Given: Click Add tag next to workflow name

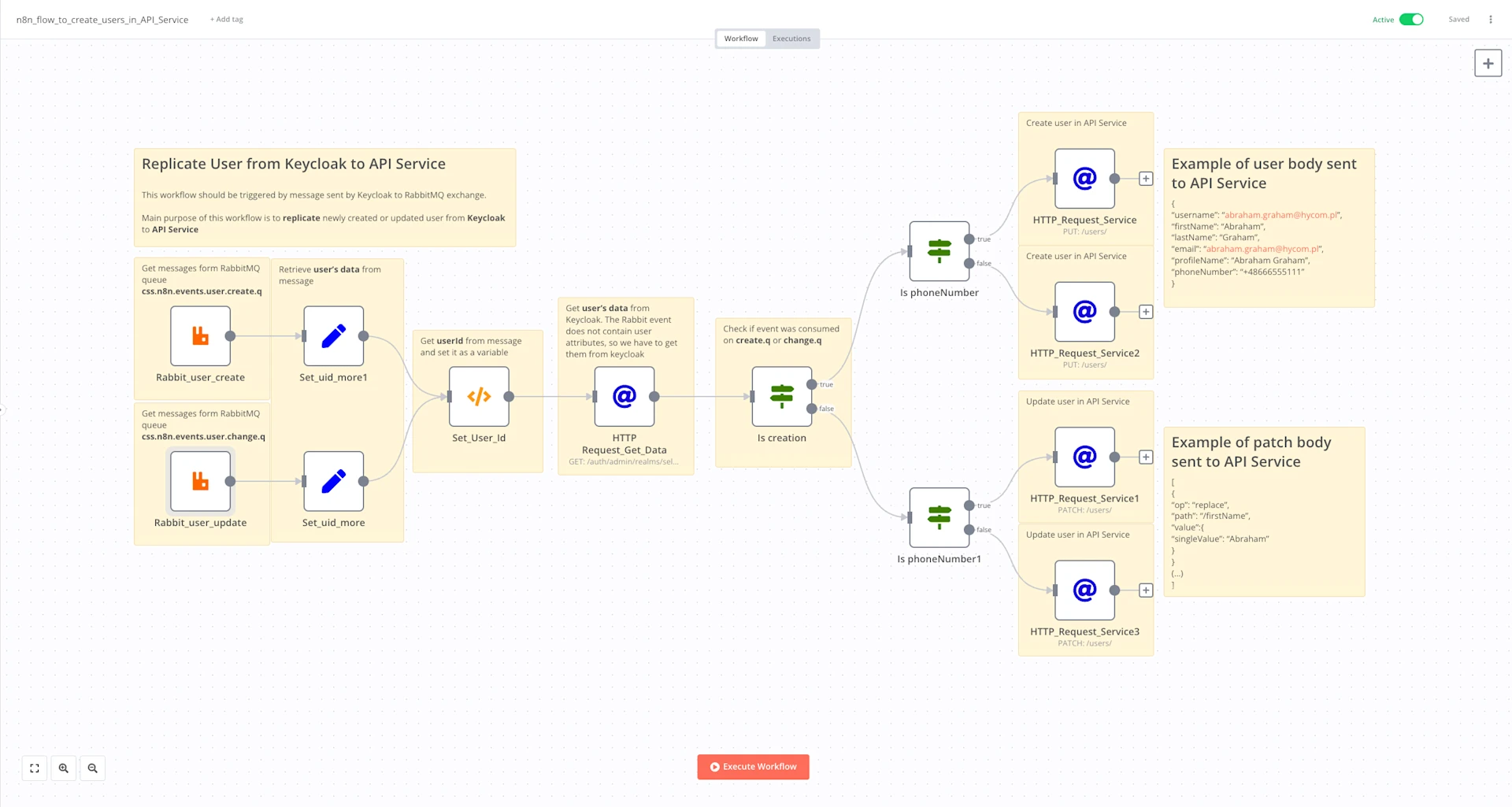Looking at the screenshot, I should [226, 19].
